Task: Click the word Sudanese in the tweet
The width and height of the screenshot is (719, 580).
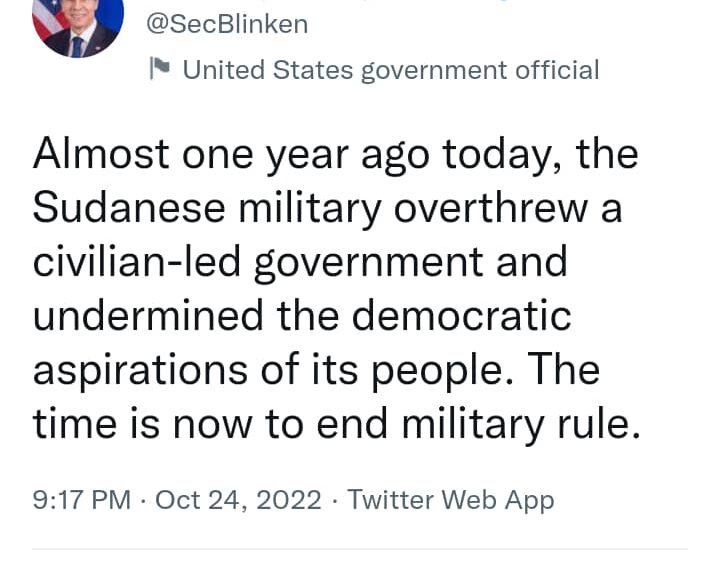Action: tap(129, 208)
